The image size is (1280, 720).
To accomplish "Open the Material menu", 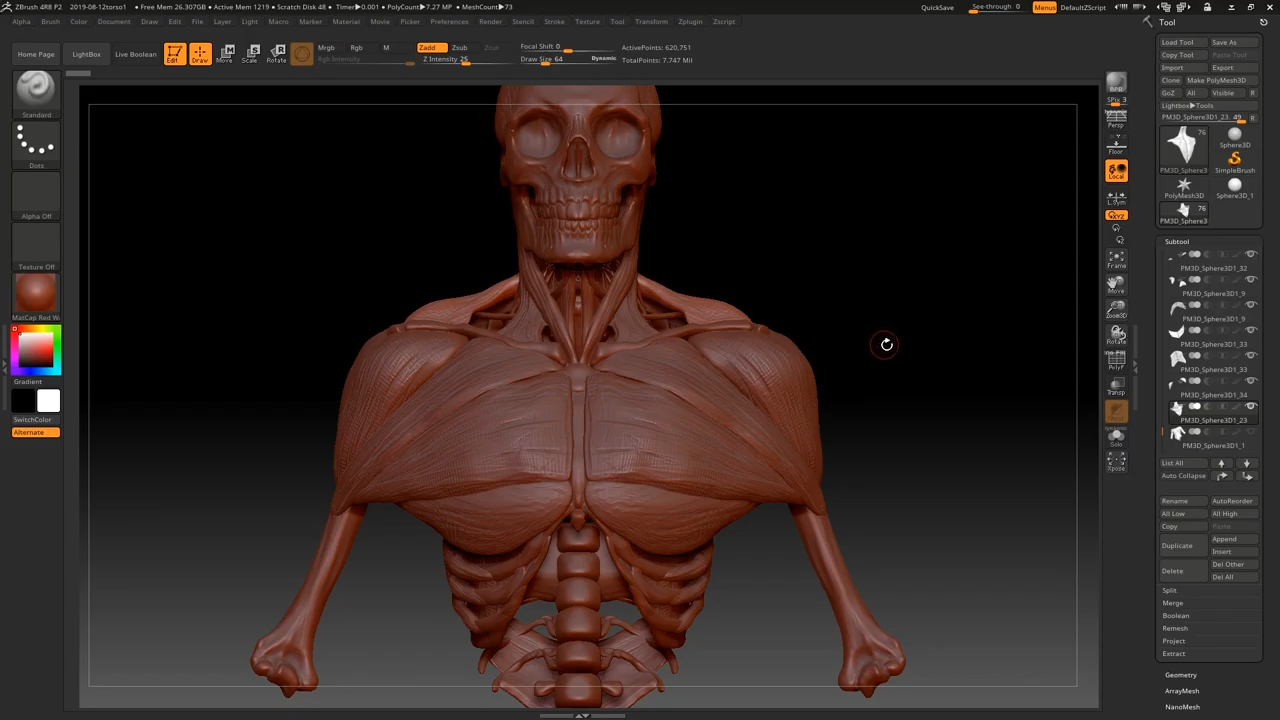I will 346,21.
